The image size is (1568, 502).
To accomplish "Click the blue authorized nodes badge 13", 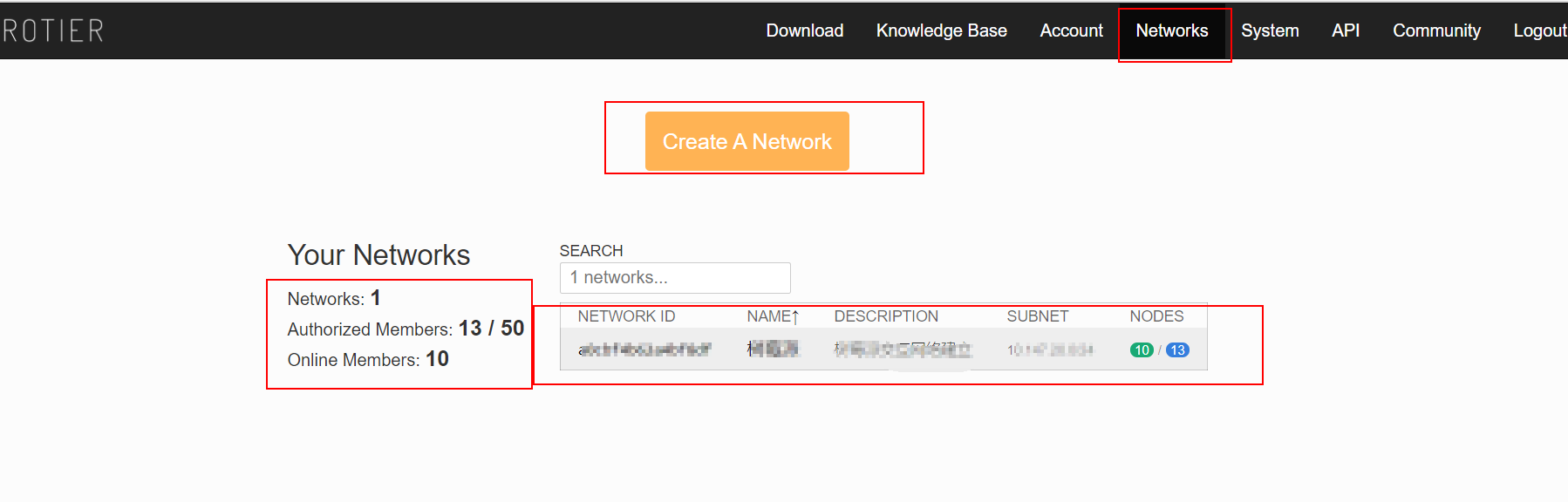I will 1177,350.
